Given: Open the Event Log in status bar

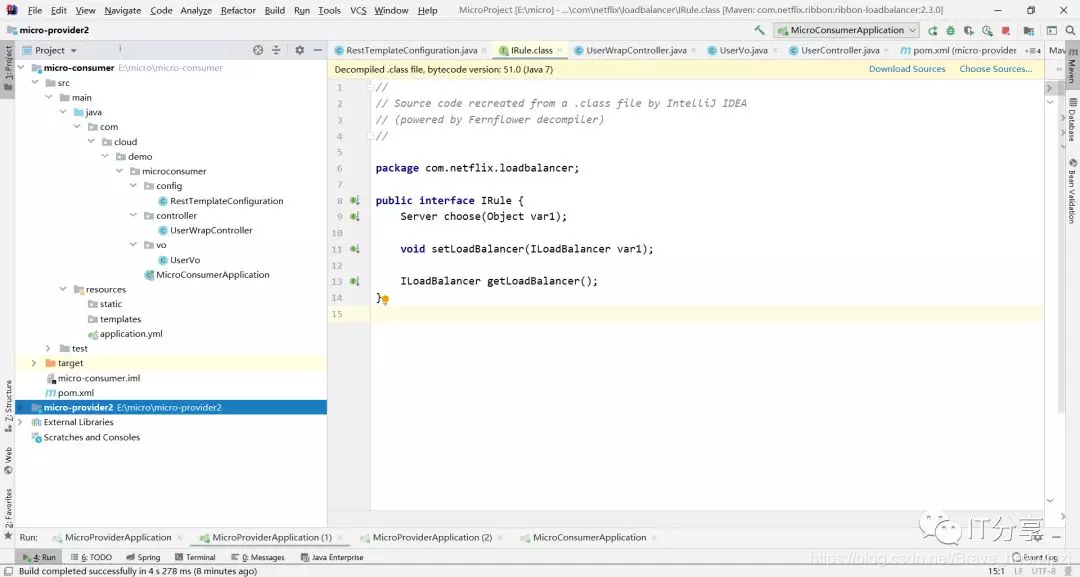Looking at the screenshot, I should [1035, 557].
